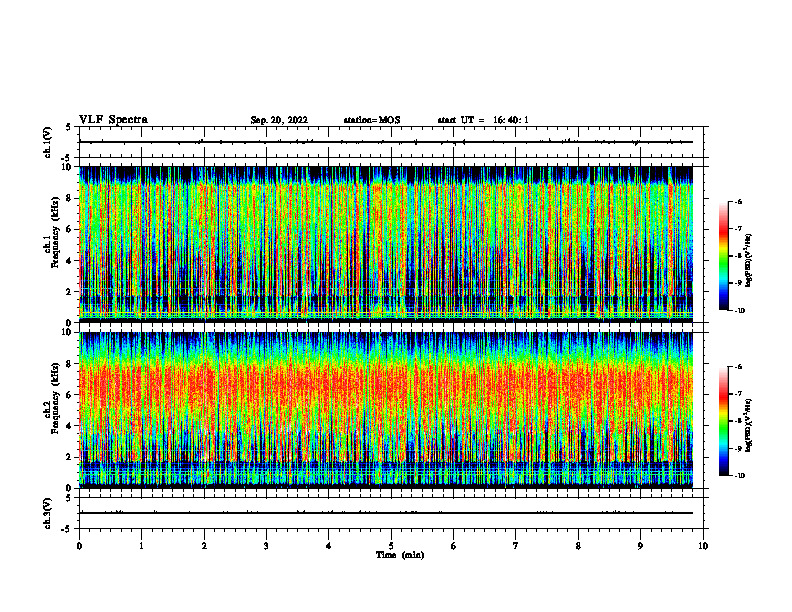Select the "start UT = 16:40:1" text
This screenshot has height=612, width=792.
click(x=483, y=120)
